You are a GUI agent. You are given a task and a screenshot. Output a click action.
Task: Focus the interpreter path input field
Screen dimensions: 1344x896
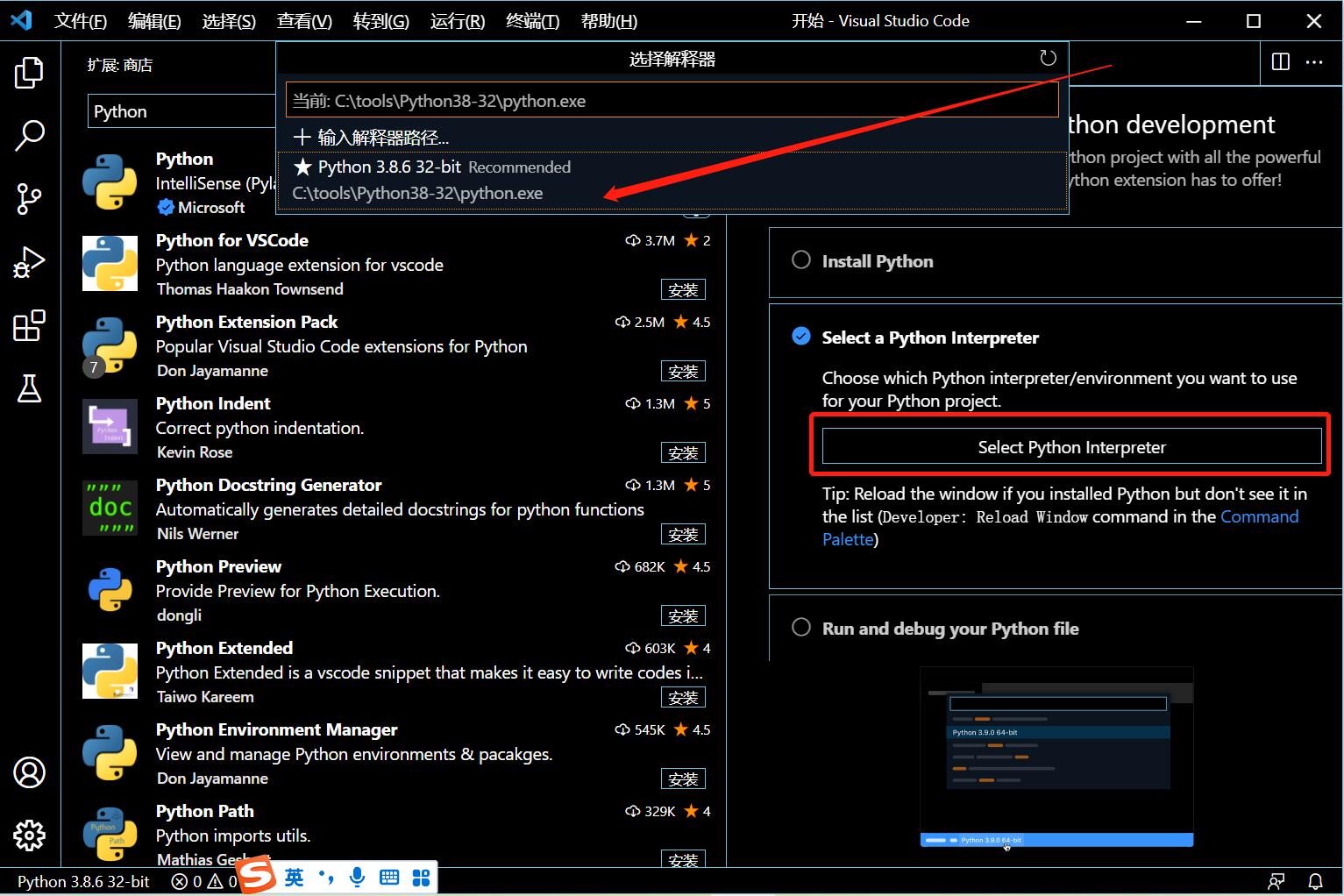(672, 100)
